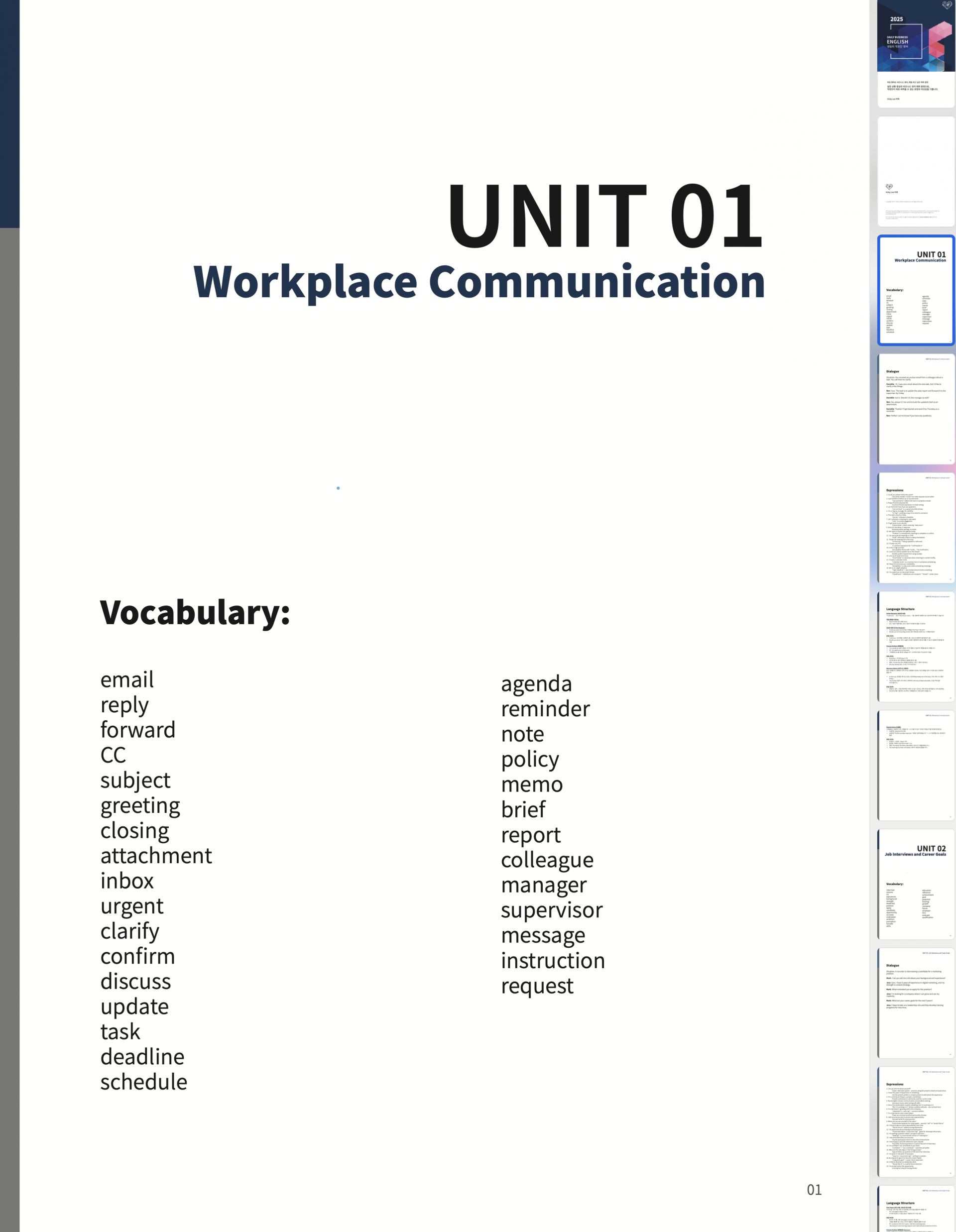Go to the Unit 02 Dialogue page thumbnail

tap(915, 1003)
